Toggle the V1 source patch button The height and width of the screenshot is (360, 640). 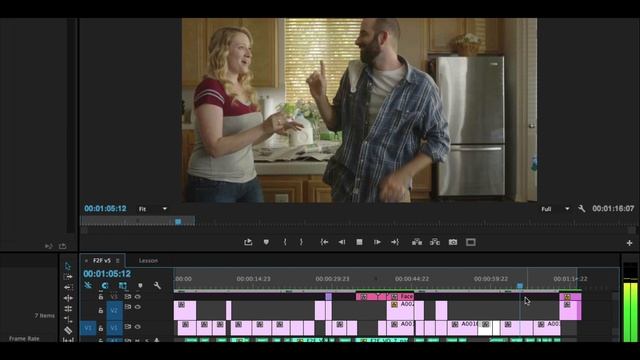pos(88,328)
